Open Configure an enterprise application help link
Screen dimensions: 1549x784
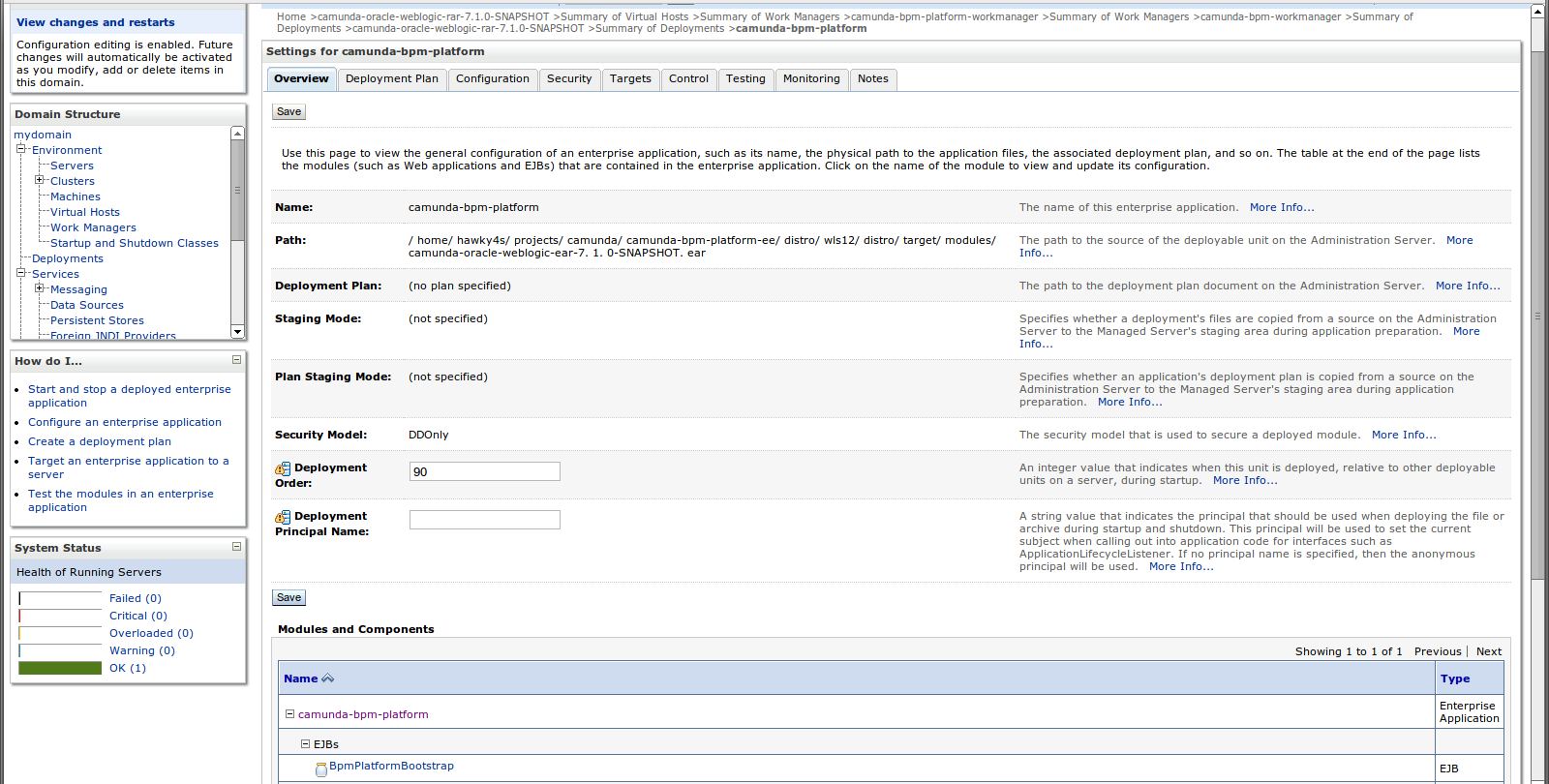(x=125, y=422)
